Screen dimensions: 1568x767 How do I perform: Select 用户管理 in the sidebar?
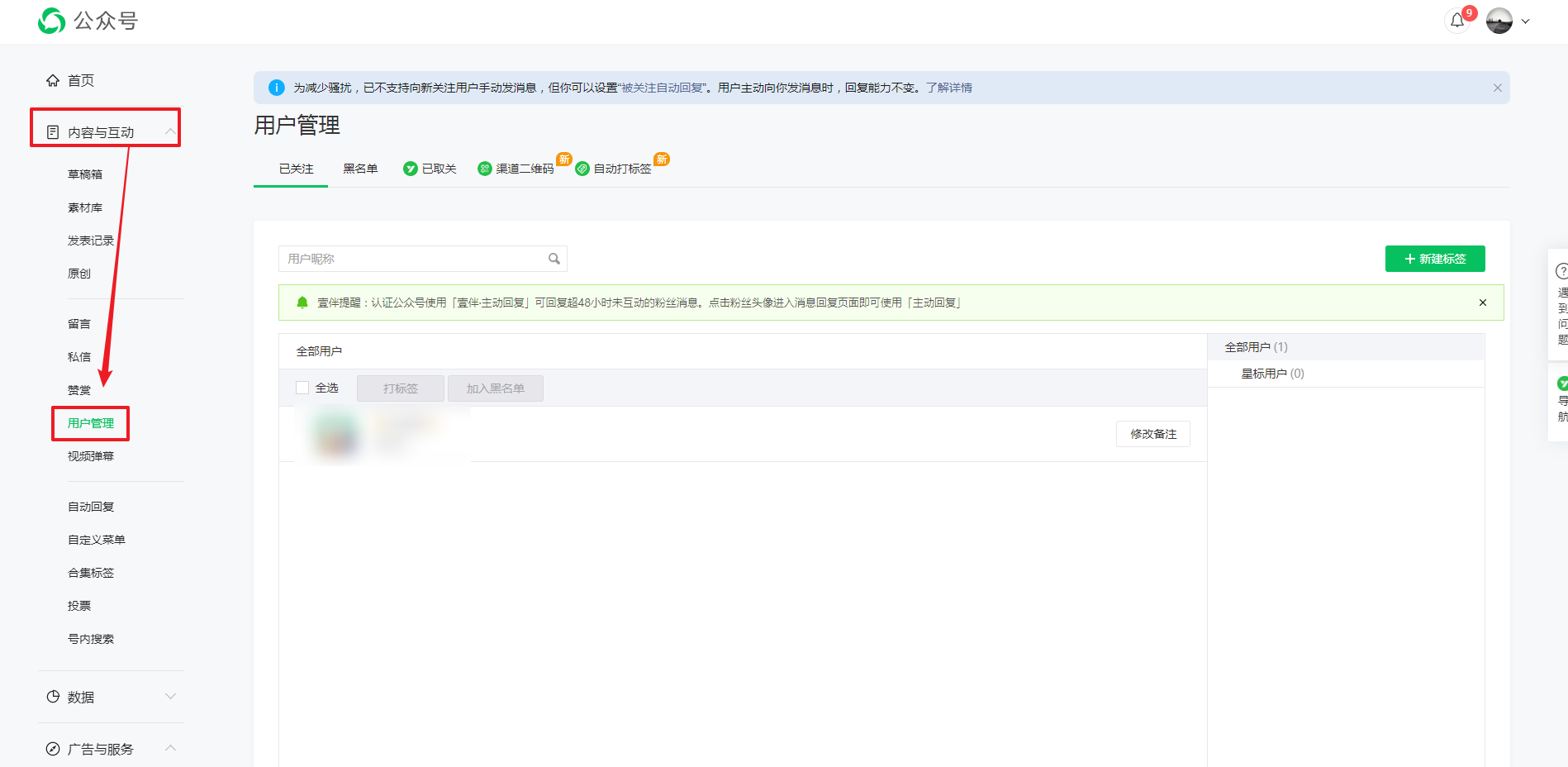(x=91, y=423)
